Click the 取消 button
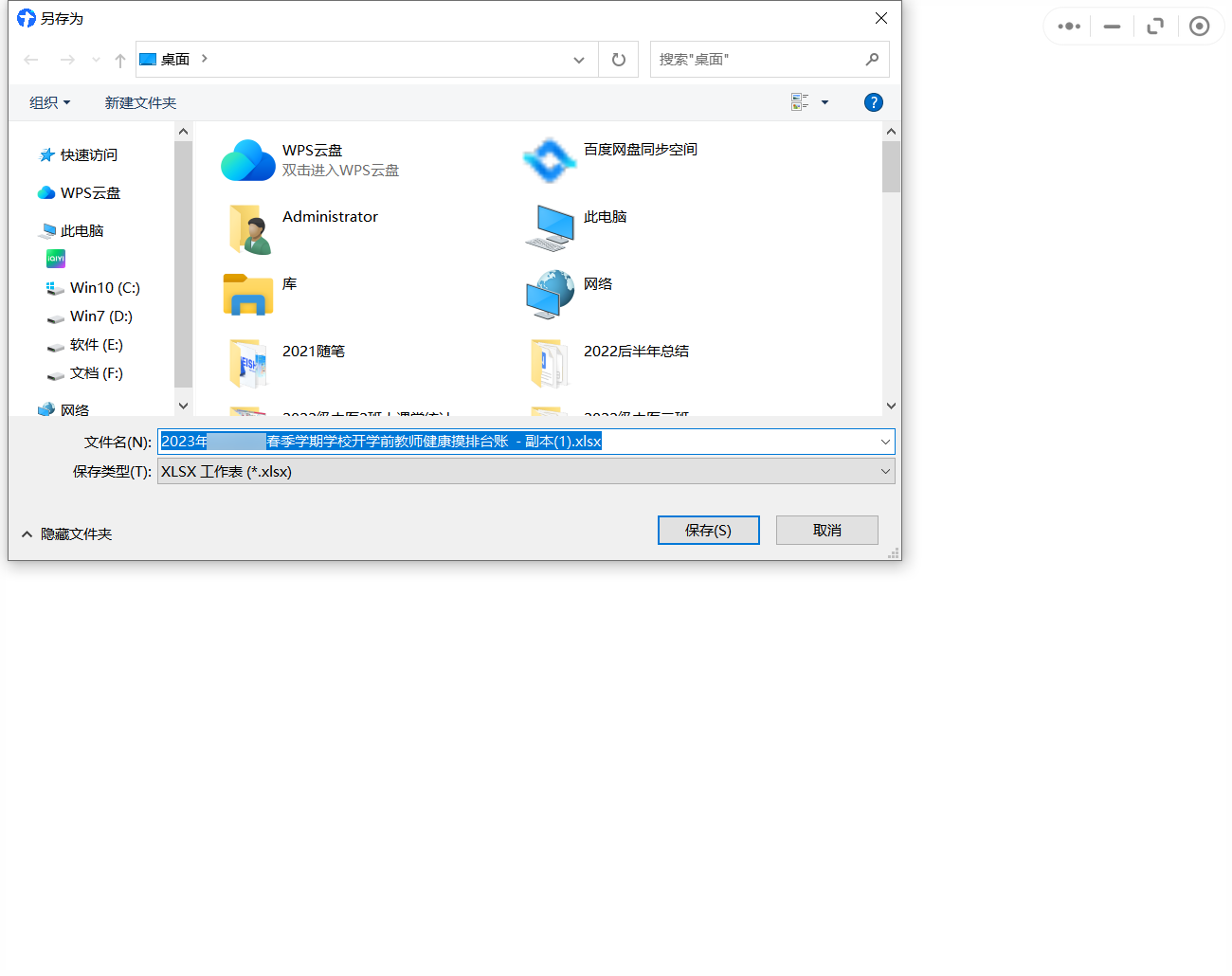This screenshot has height=976, width=1232. pyautogui.click(x=826, y=531)
